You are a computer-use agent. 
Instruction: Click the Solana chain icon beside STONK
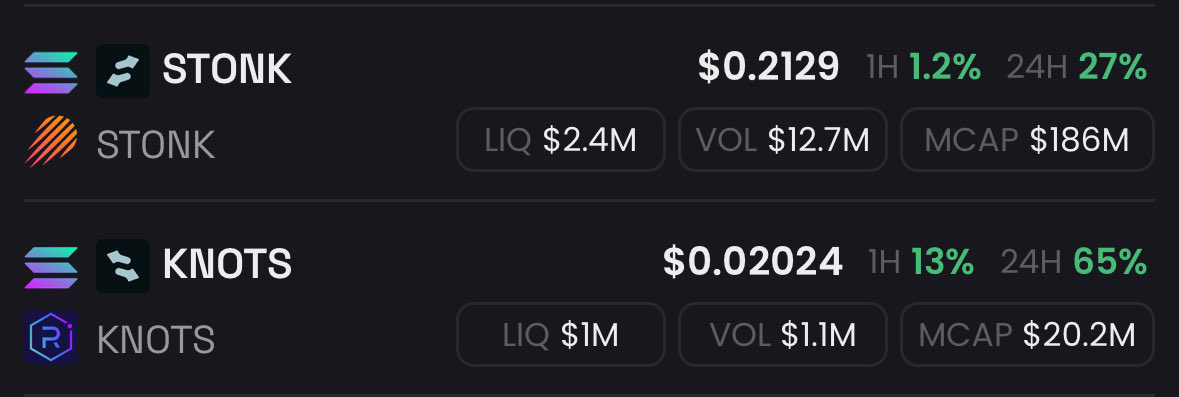[x=51, y=72]
